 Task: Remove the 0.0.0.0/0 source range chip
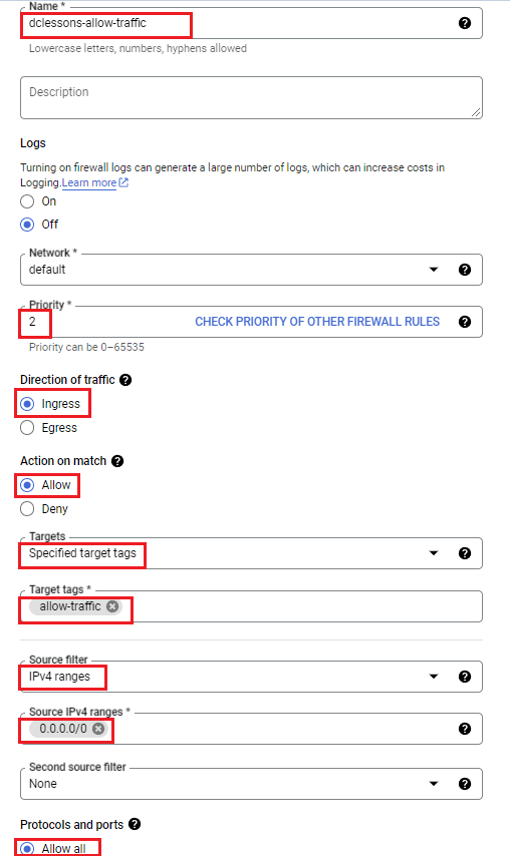(x=98, y=729)
